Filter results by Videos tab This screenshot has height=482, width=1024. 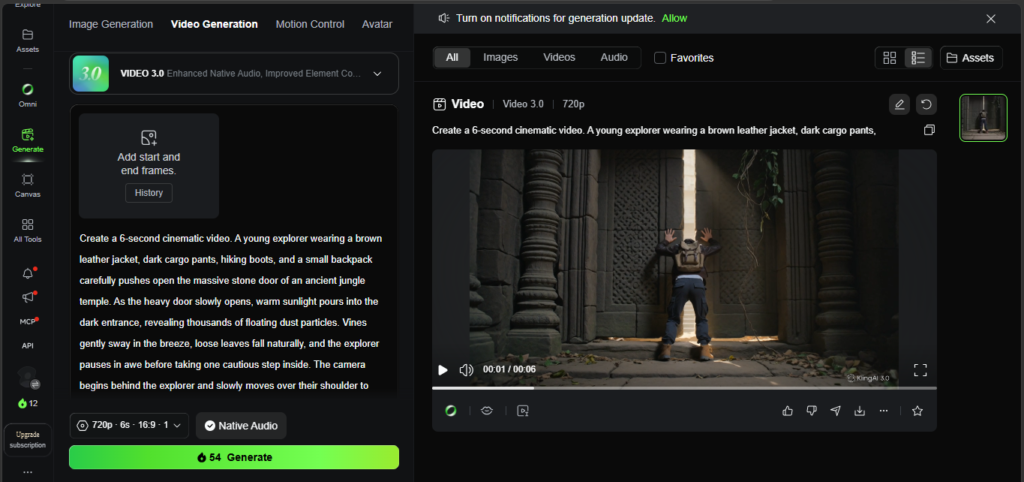coord(559,57)
